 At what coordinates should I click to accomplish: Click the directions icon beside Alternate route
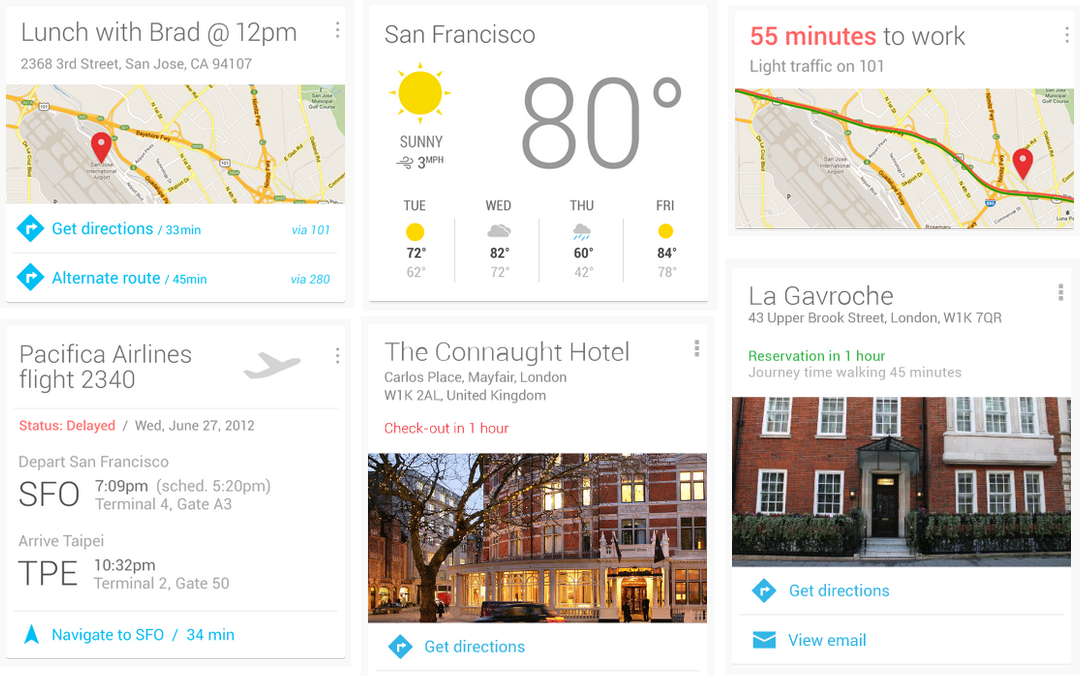[x=31, y=278]
